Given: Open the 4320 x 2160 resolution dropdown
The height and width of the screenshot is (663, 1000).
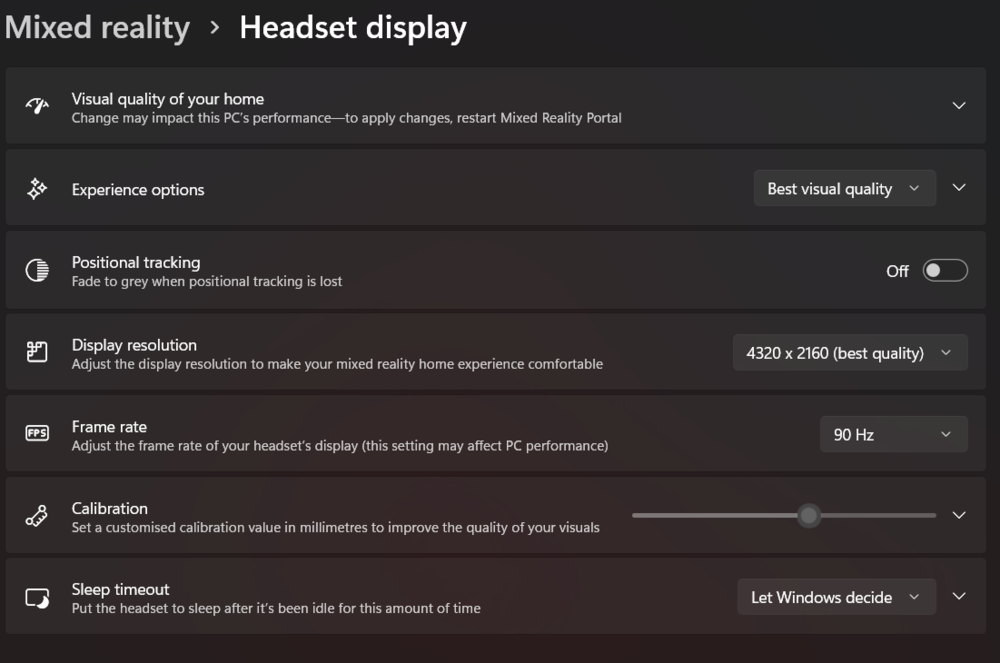Looking at the screenshot, I should (x=850, y=353).
